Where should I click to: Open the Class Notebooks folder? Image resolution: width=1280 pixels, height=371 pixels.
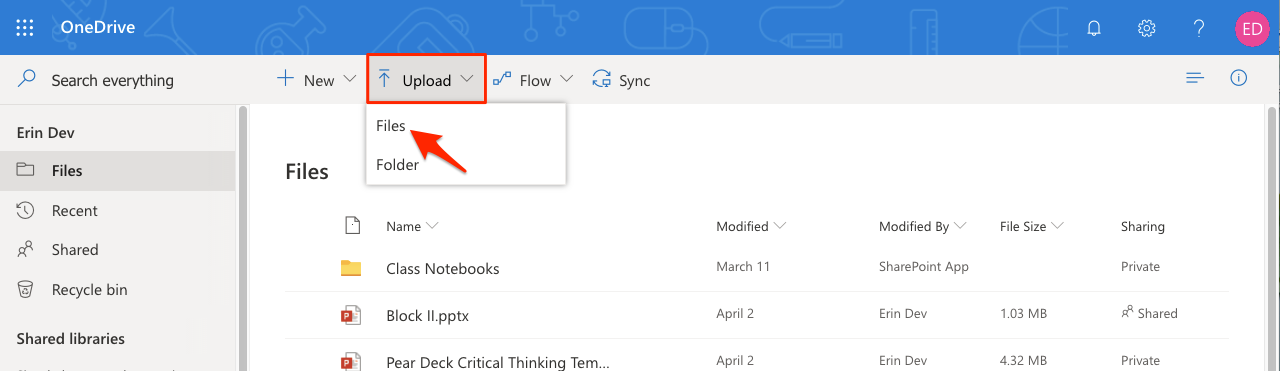(x=443, y=269)
